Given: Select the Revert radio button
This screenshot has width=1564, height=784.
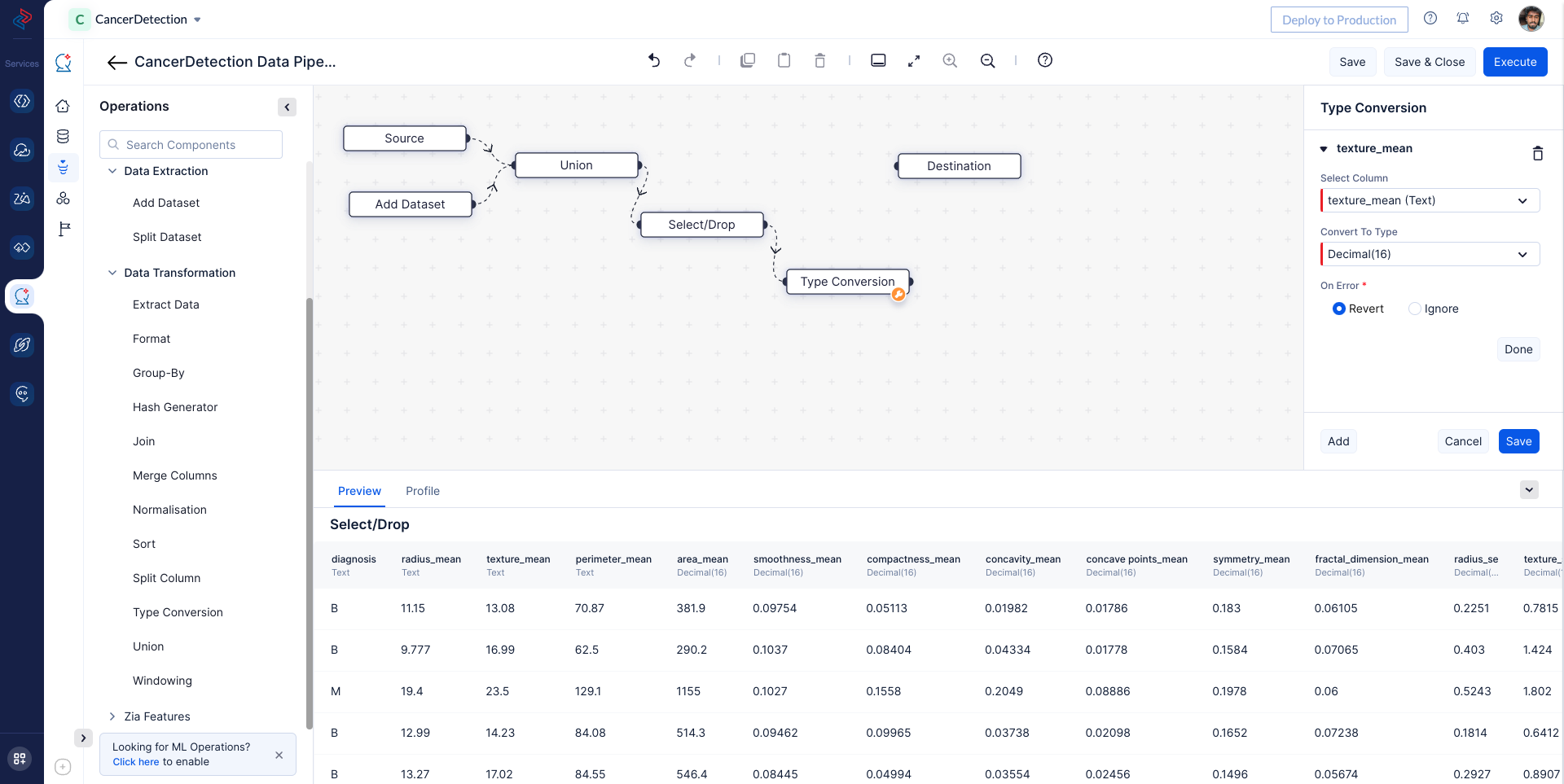Looking at the screenshot, I should tap(1339, 309).
